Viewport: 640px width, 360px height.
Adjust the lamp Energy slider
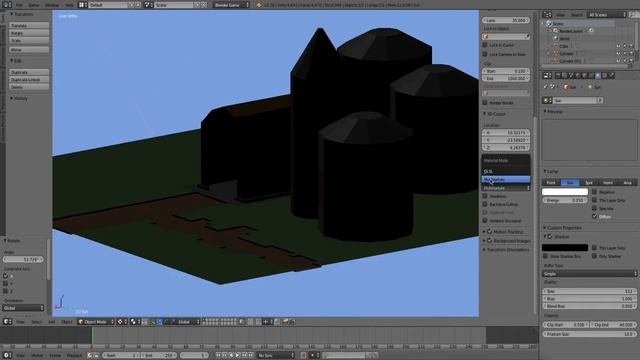[x=565, y=200]
